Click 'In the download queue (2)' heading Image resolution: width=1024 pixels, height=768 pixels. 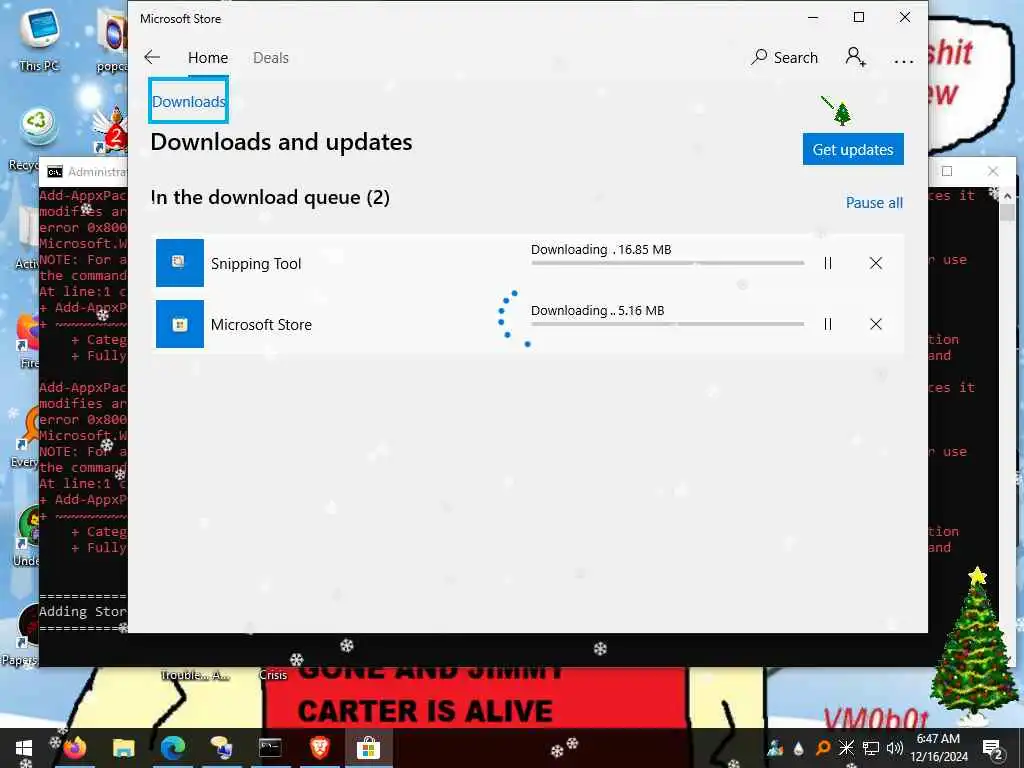pyautogui.click(x=270, y=197)
